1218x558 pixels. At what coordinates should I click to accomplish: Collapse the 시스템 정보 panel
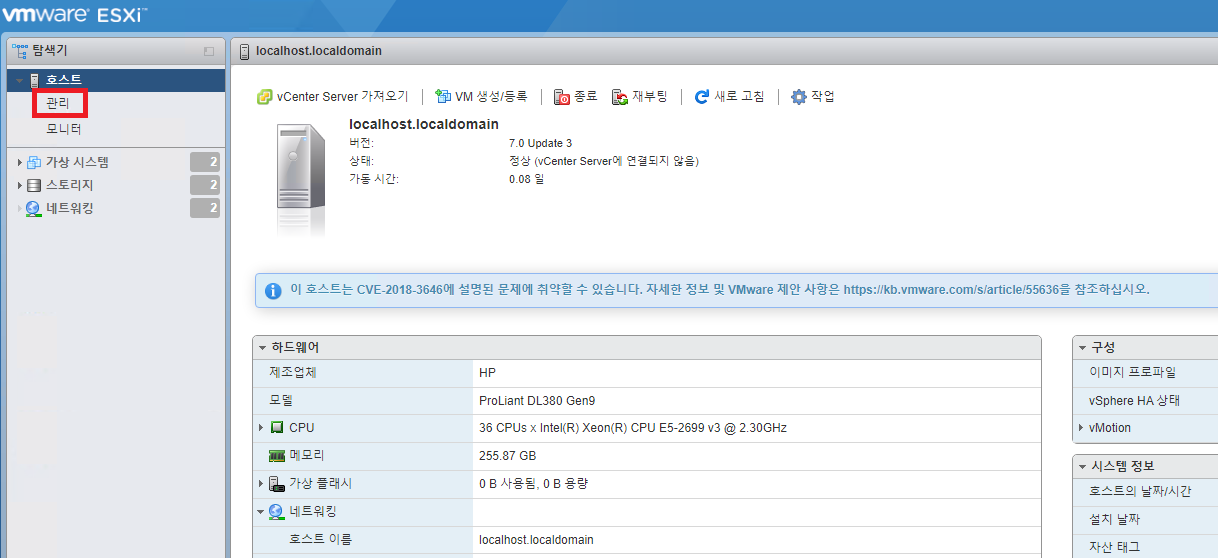pos(1082,467)
